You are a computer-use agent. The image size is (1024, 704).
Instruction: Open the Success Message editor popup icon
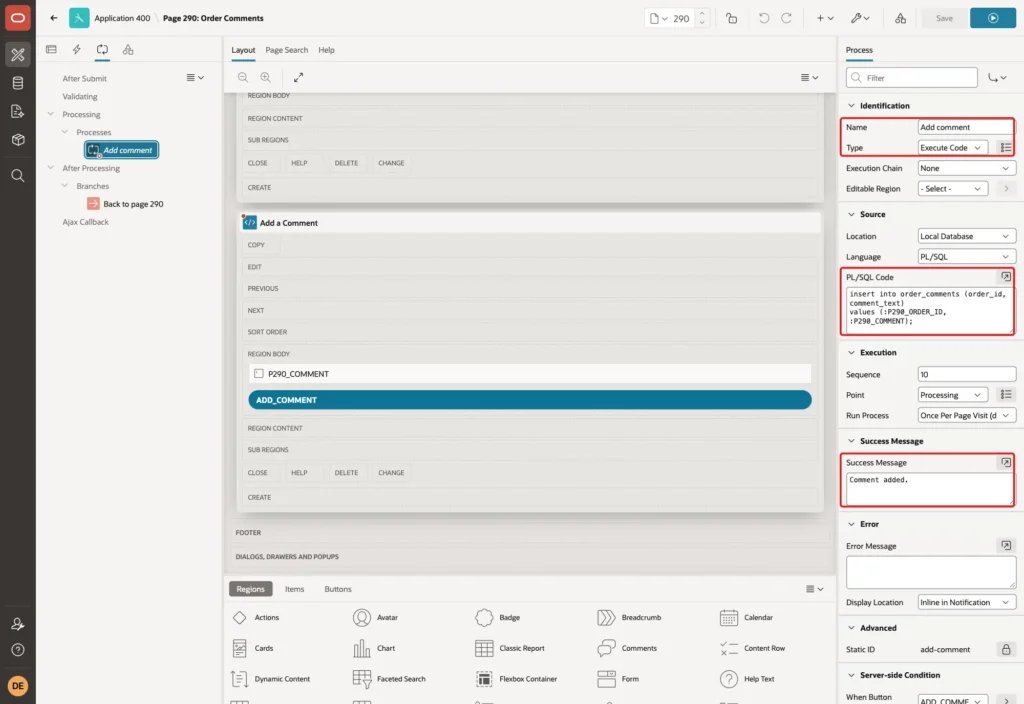(1006, 462)
